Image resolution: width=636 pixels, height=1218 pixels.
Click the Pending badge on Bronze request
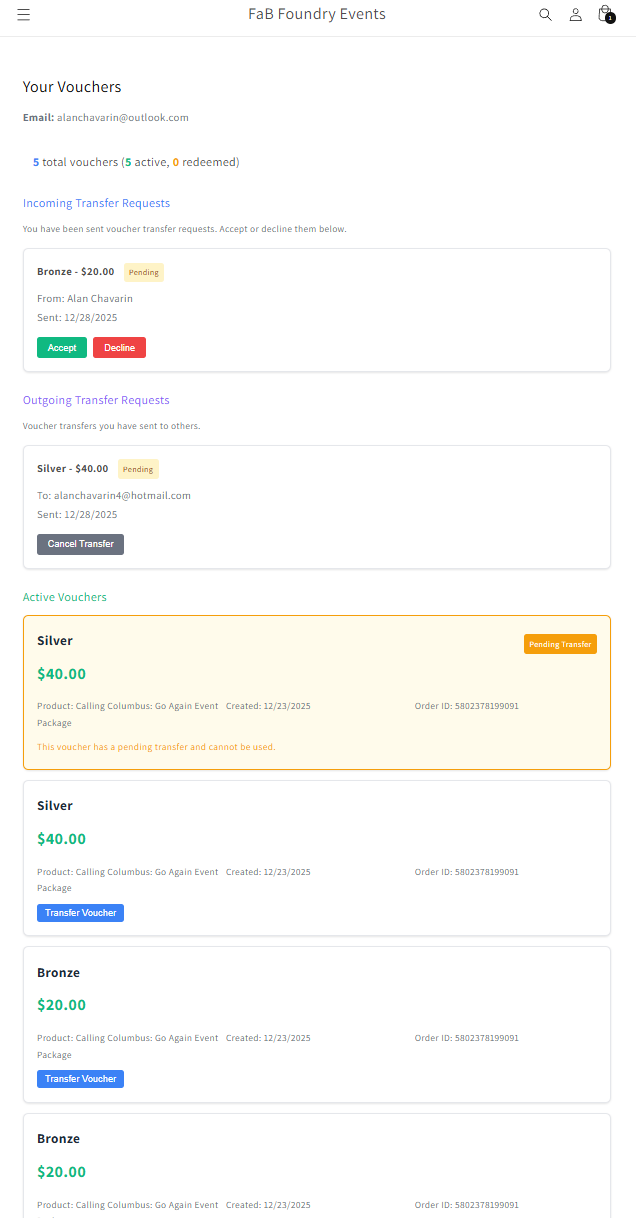tap(144, 272)
